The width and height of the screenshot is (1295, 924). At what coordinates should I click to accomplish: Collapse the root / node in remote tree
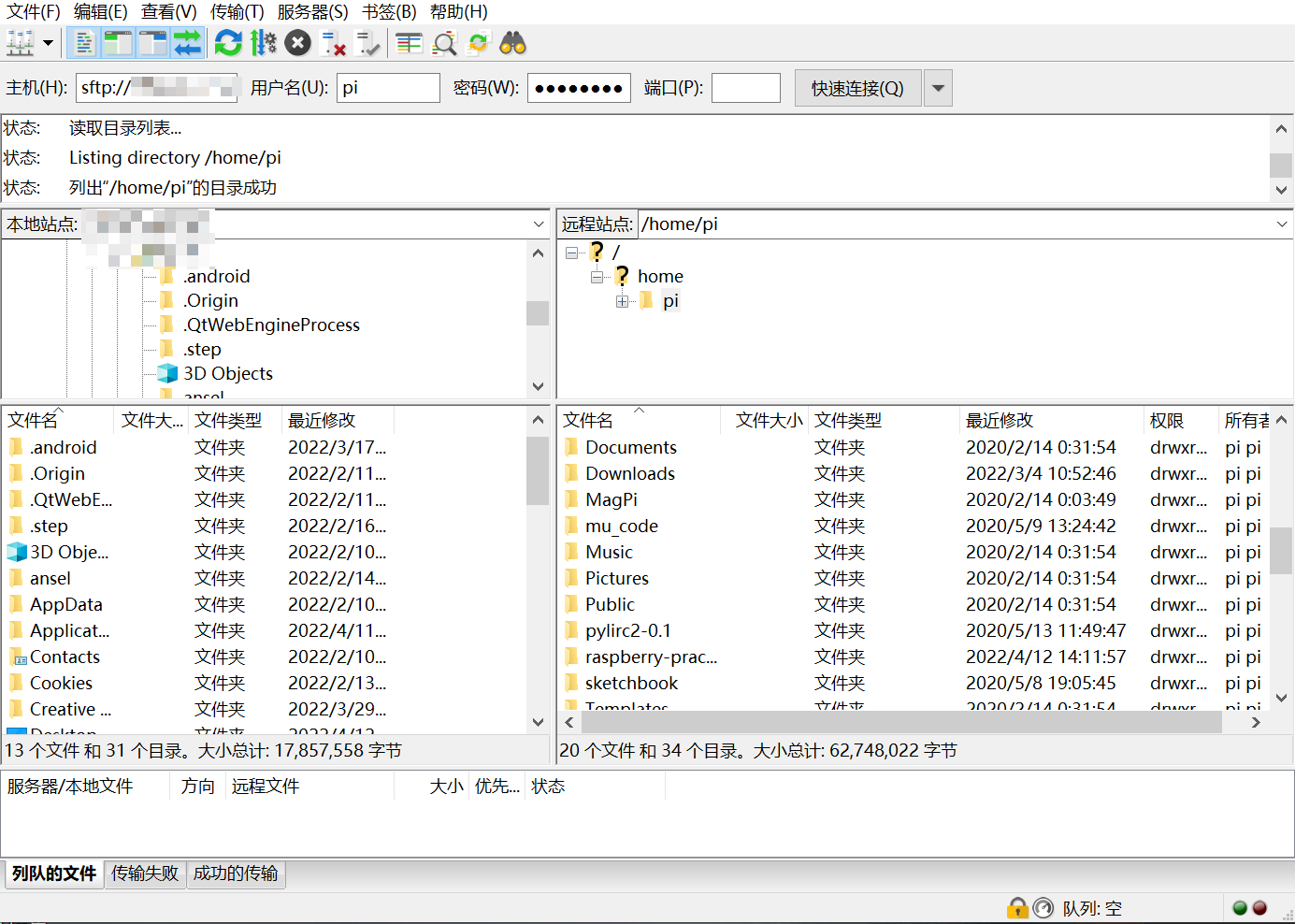pyautogui.click(x=572, y=253)
